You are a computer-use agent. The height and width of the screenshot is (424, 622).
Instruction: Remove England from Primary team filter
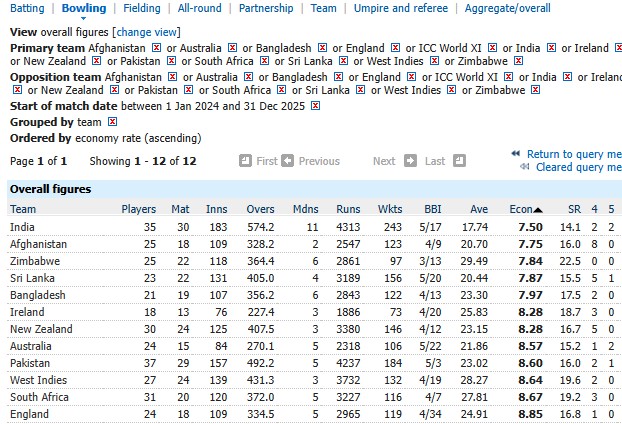tap(395, 48)
